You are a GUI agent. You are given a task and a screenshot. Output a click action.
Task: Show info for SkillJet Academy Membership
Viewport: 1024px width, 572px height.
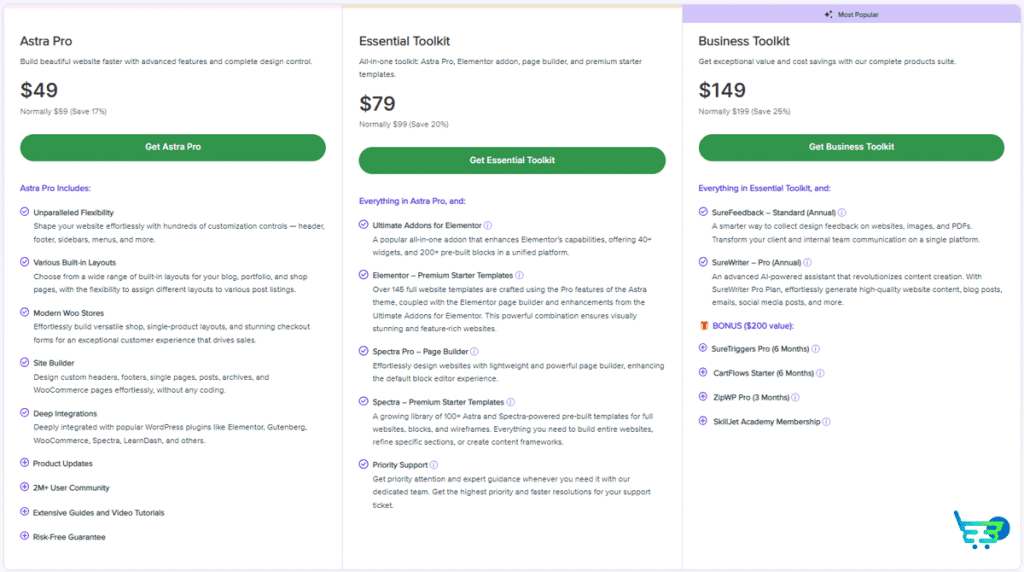(826, 422)
